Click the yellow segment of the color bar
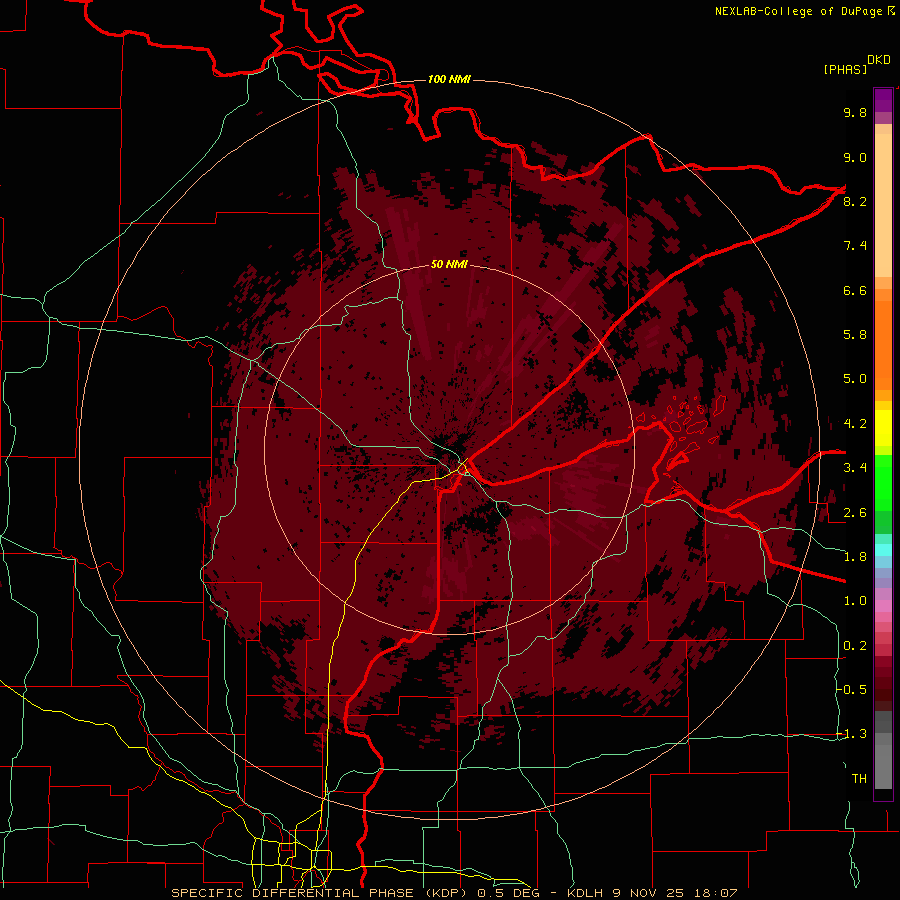This screenshot has height=900, width=900. [883, 428]
